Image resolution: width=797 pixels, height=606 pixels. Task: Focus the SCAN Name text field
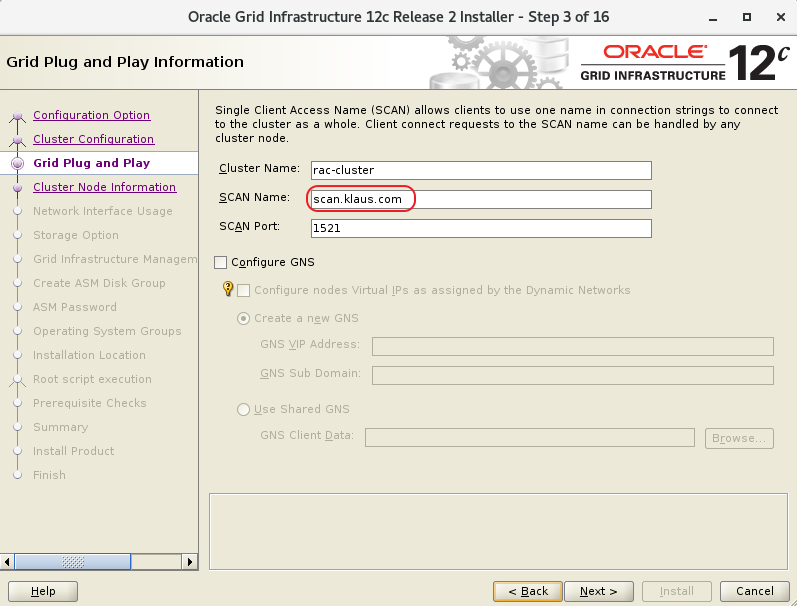pos(480,199)
